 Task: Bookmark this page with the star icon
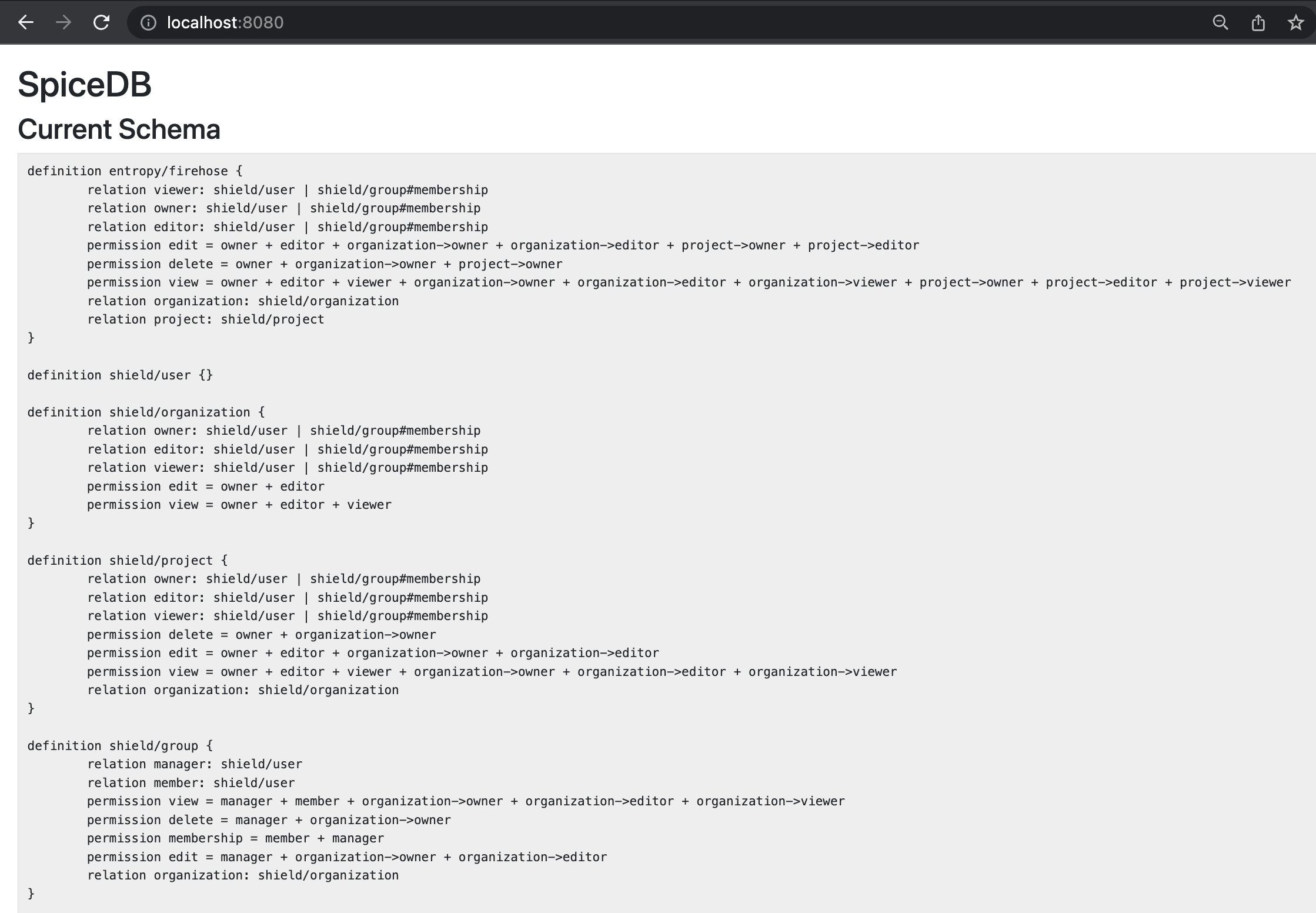click(x=1295, y=22)
